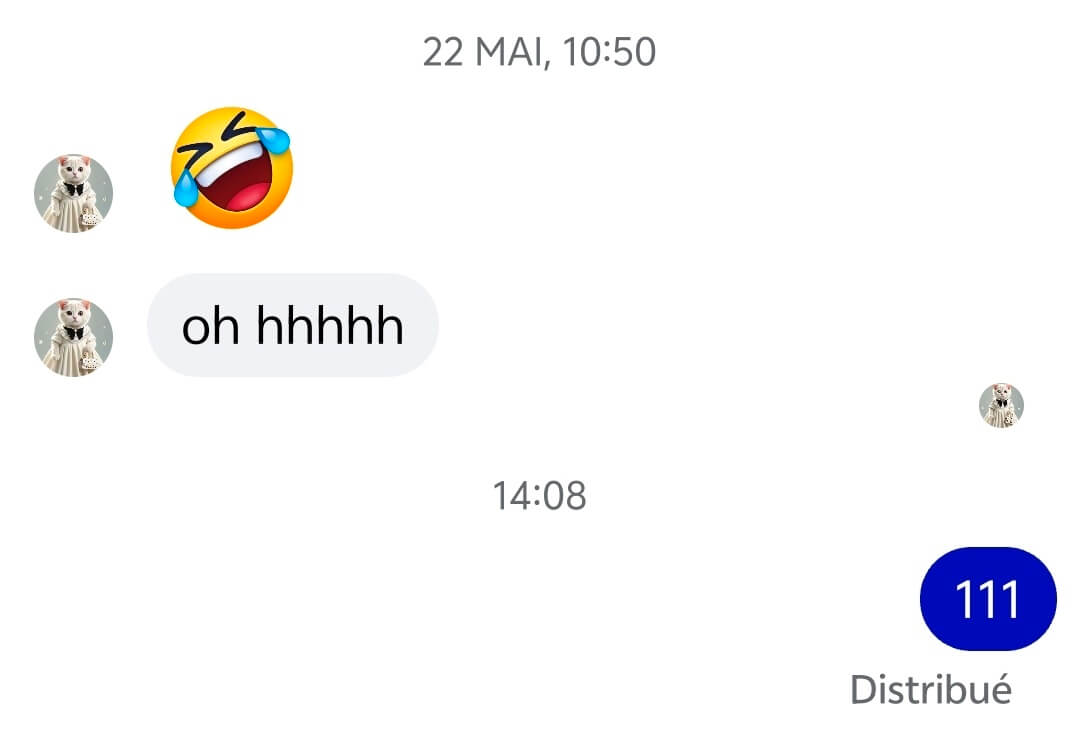The height and width of the screenshot is (753, 1080).
Task: React to the rolling-laughing emoji sticker
Action: 231,168
